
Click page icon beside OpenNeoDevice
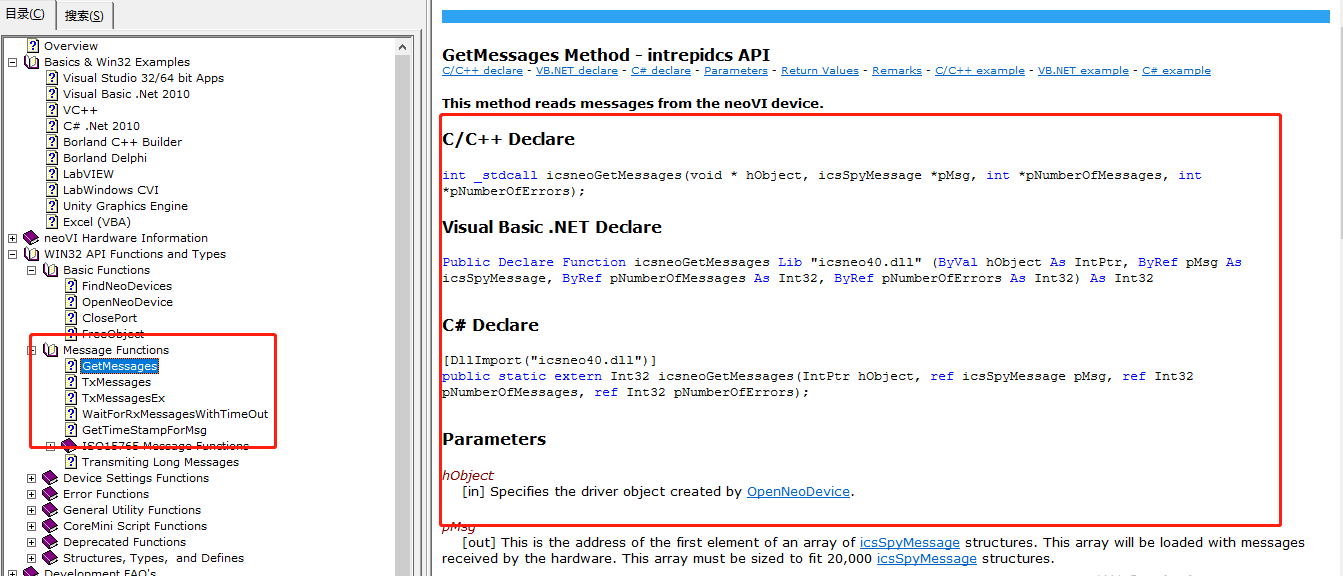71,302
